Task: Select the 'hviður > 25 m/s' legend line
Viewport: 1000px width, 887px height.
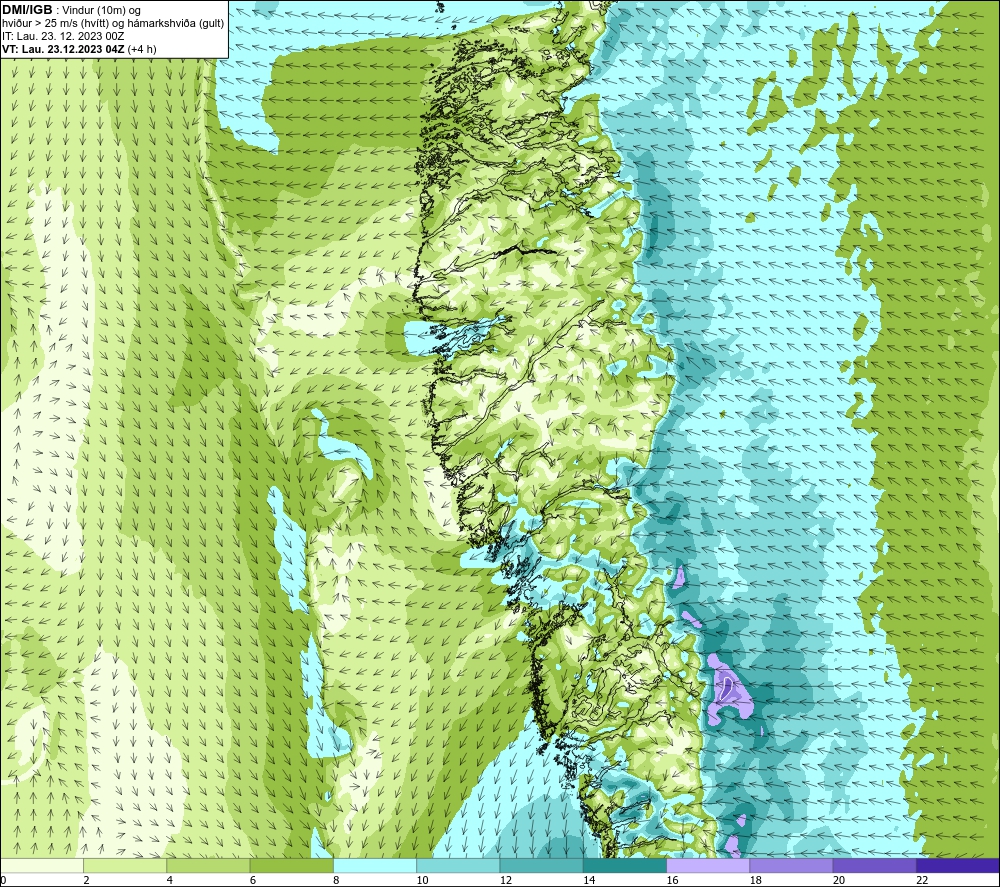Action: click(113, 24)
